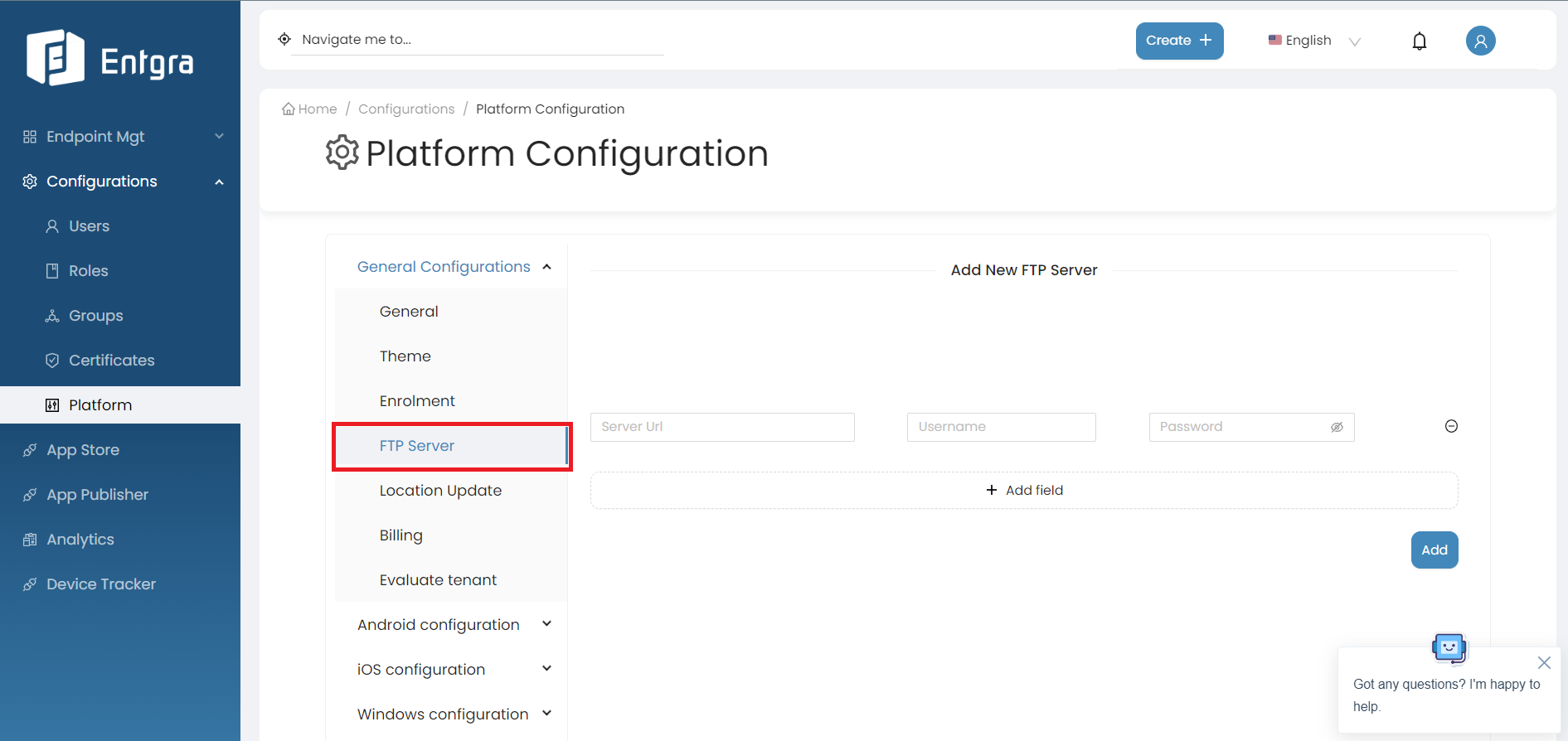Open the user profile avatar
1568x741 pixels.
(1480, 41)
